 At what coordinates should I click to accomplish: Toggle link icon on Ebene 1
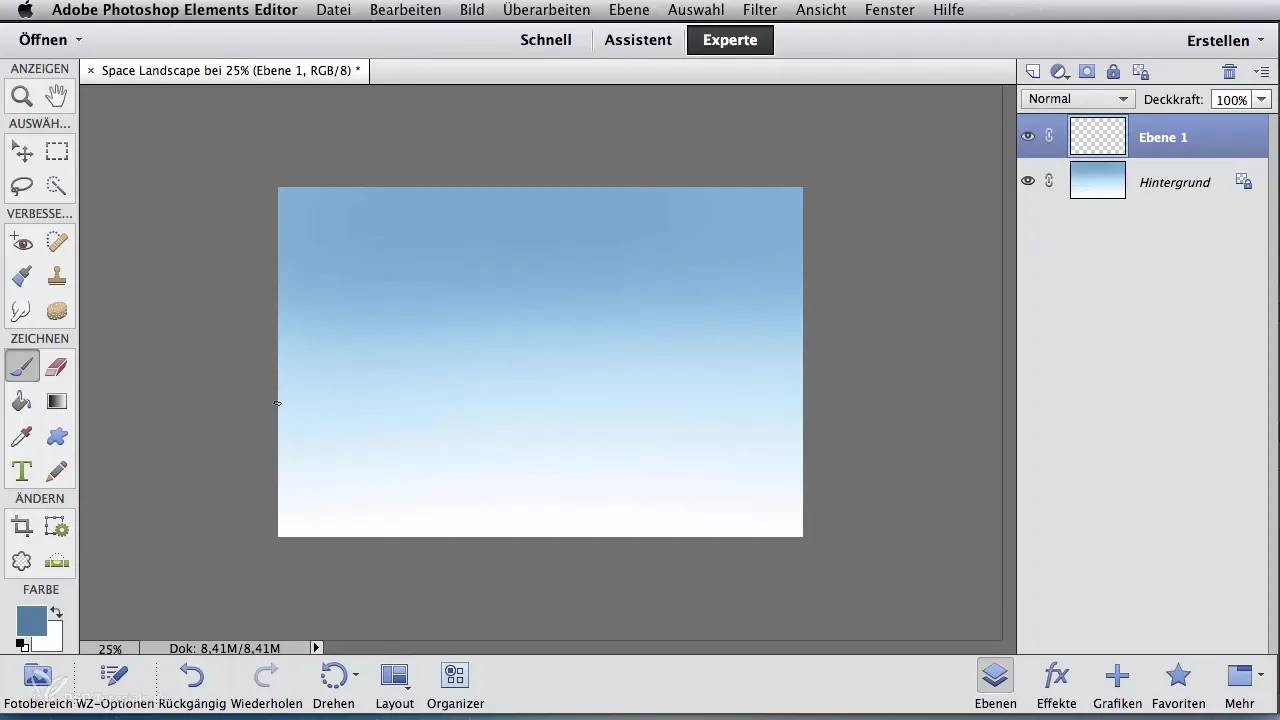click(1049, 136)
